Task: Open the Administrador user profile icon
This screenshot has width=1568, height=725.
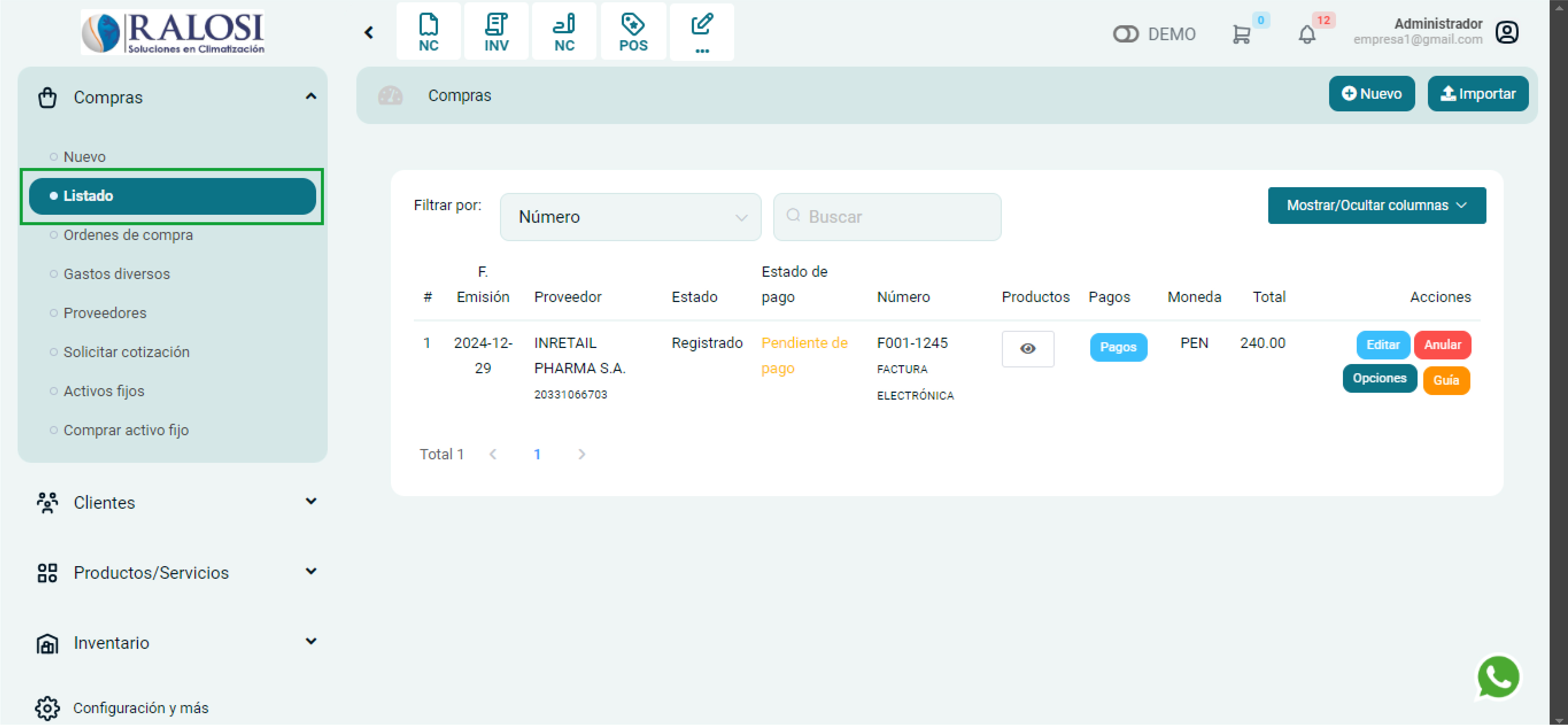Action: pos(1506,32)
